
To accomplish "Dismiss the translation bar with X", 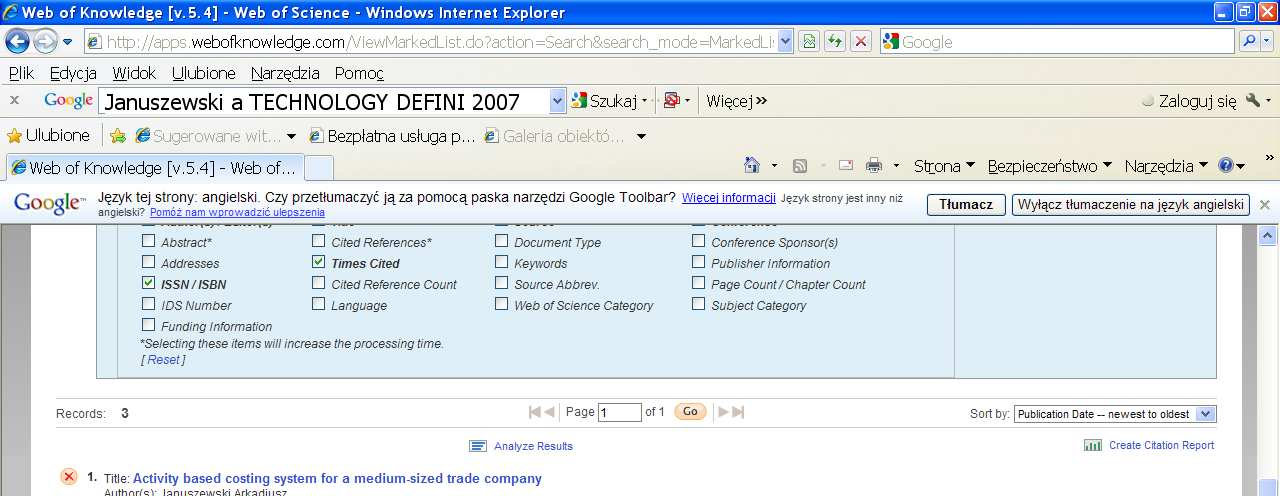I will pos(1264,204).
